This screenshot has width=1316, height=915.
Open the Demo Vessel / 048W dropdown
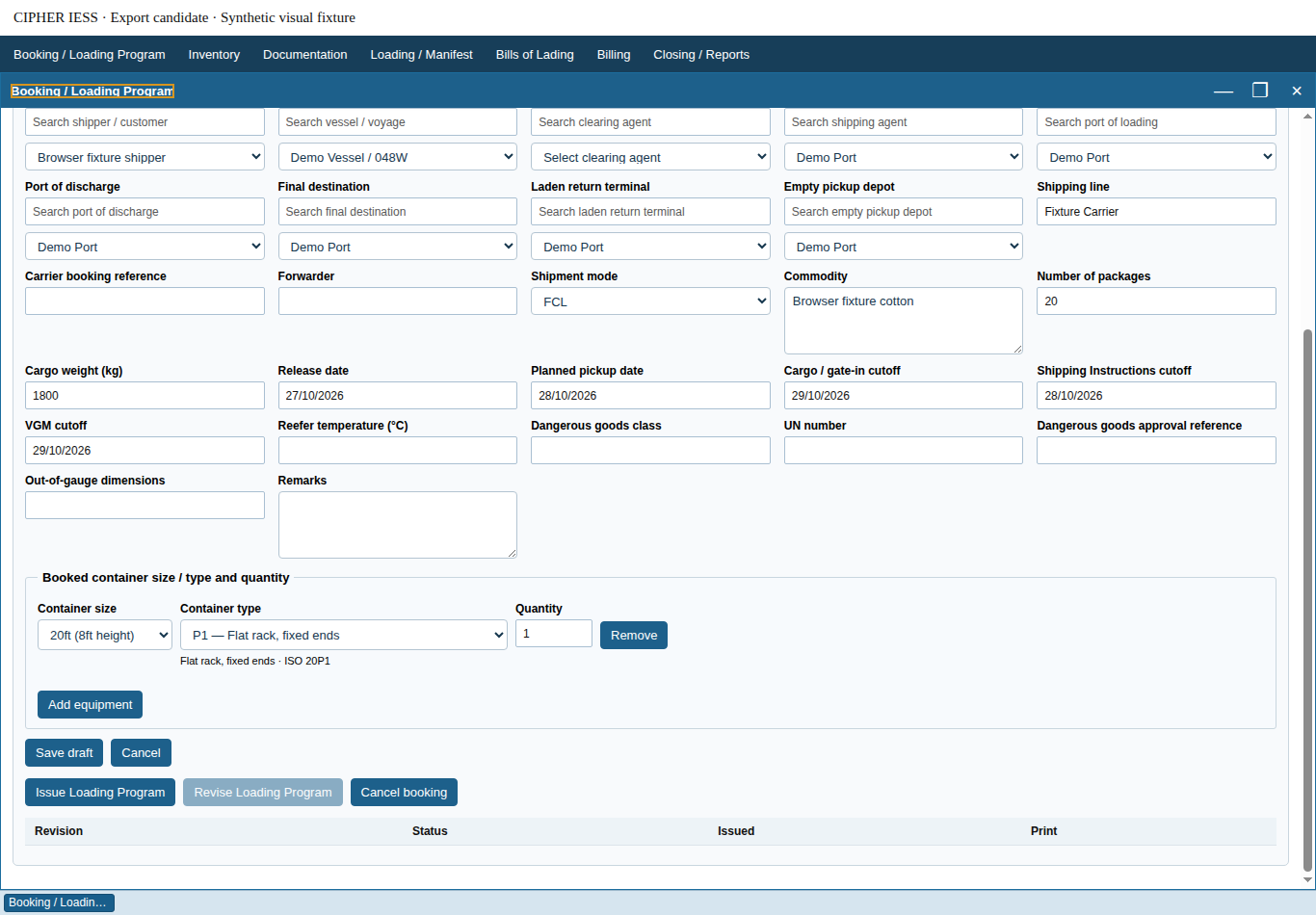(398, 157)
